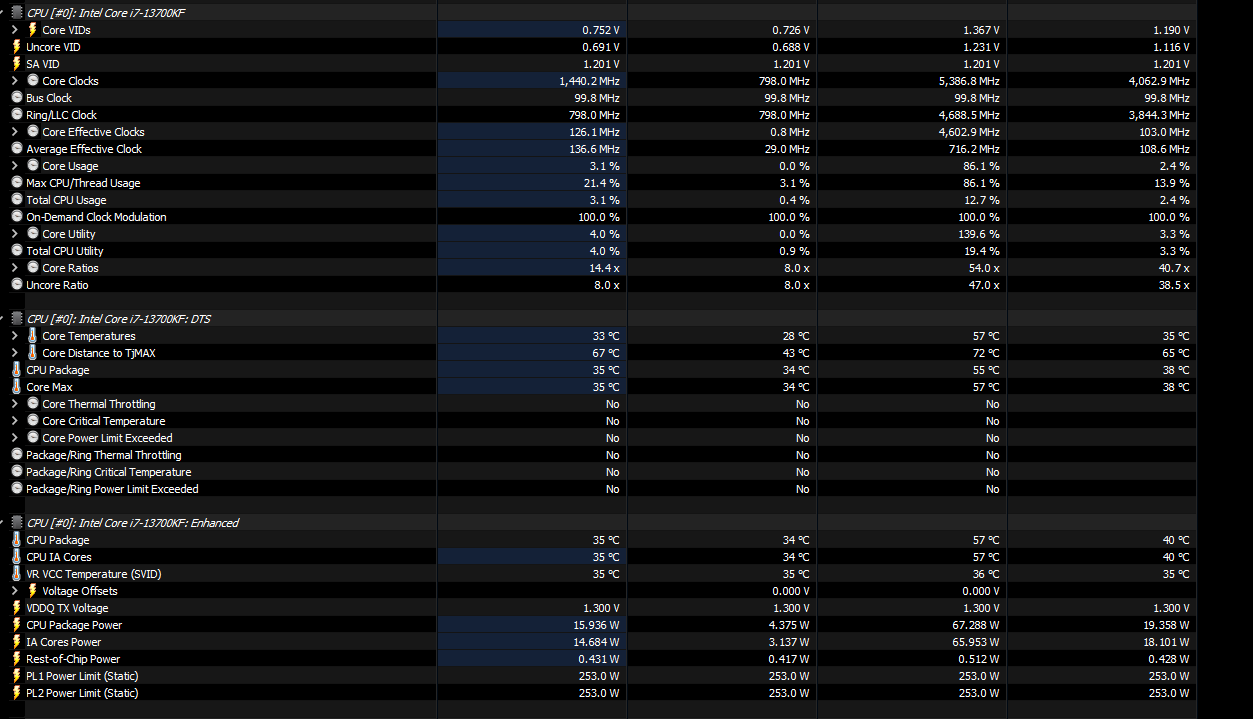Click the 0.431 W Rest-of-Chip value
The height and width of the screenshot is (719, 1253).
coord(601,659)
